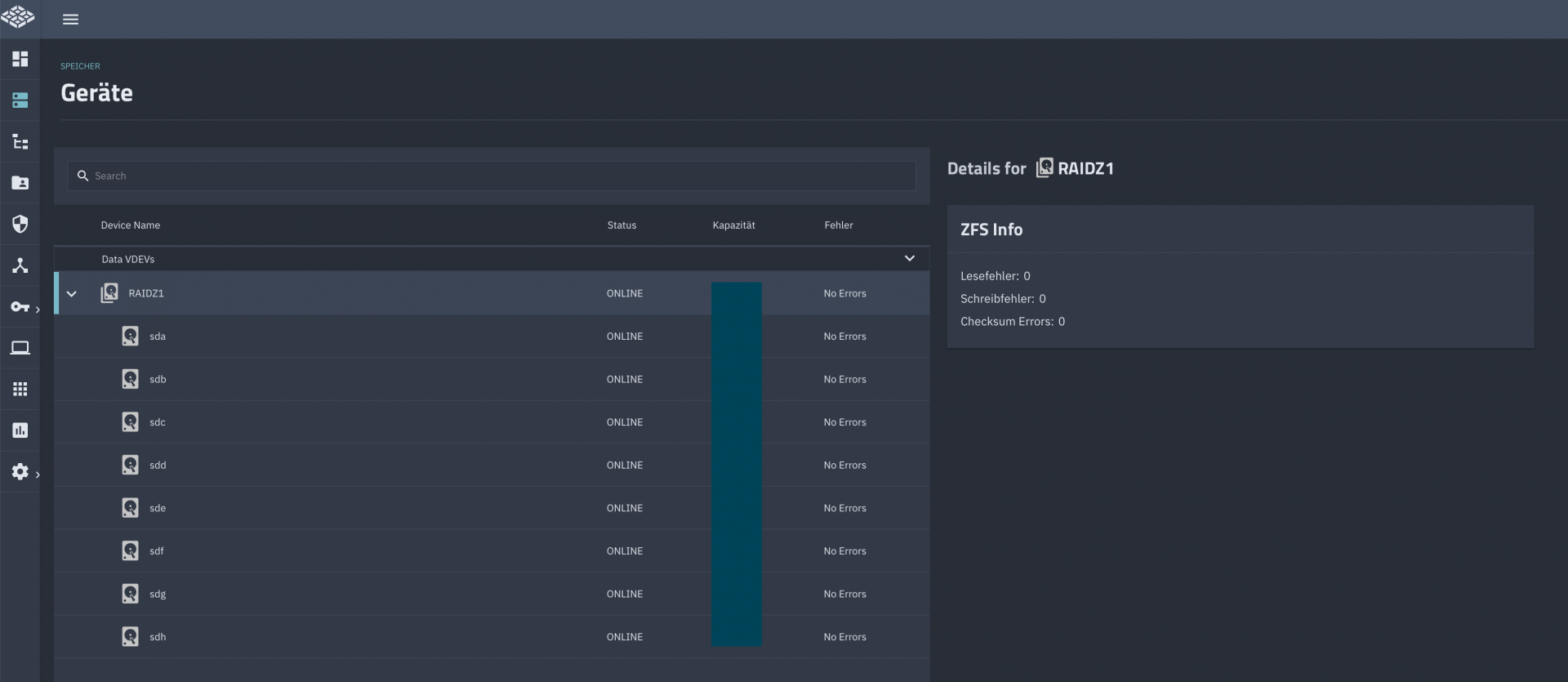The image size is (1568, 682).
Task: Open the hamburger menu in top bar
Action: coord(71,19)
